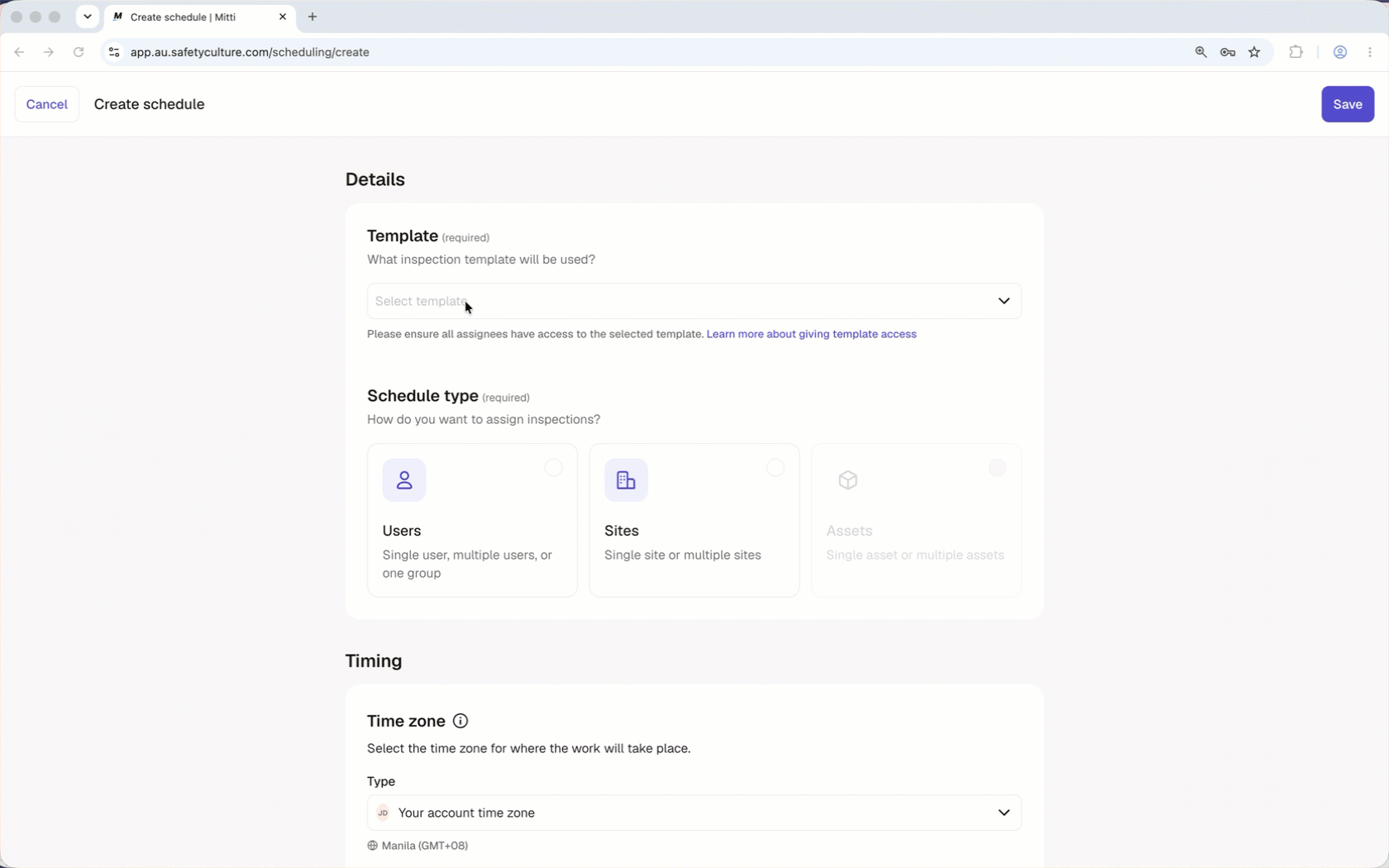
Task: Open the browser extensions puzzle icon
Action: pyautogui.click(x=1296, y=52)
